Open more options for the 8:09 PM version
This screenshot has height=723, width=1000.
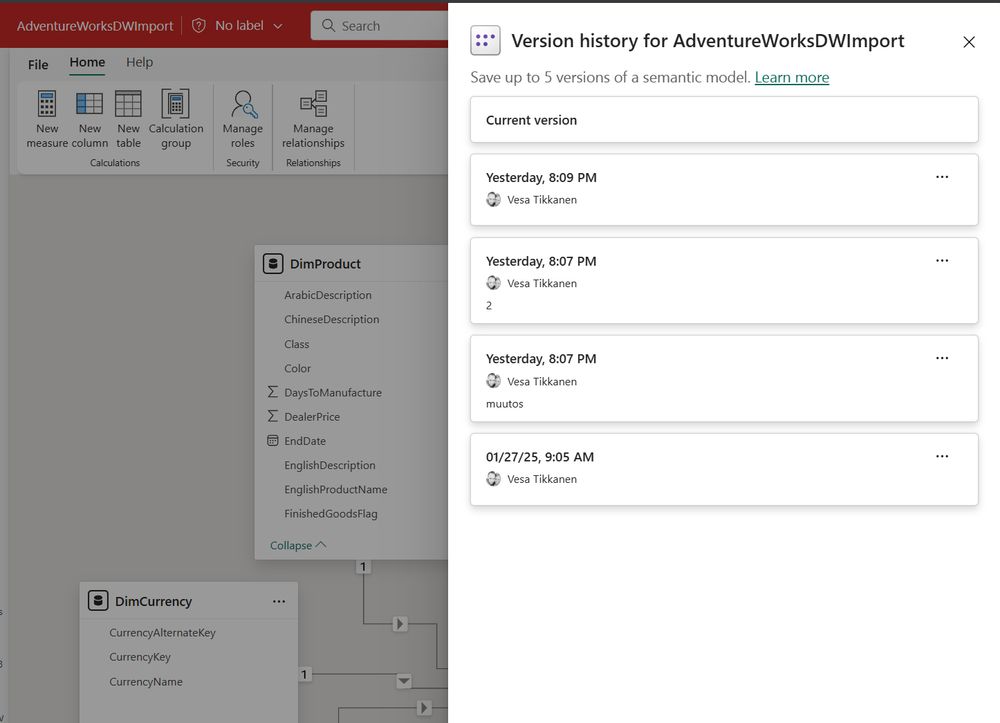[x=942, y=177]
